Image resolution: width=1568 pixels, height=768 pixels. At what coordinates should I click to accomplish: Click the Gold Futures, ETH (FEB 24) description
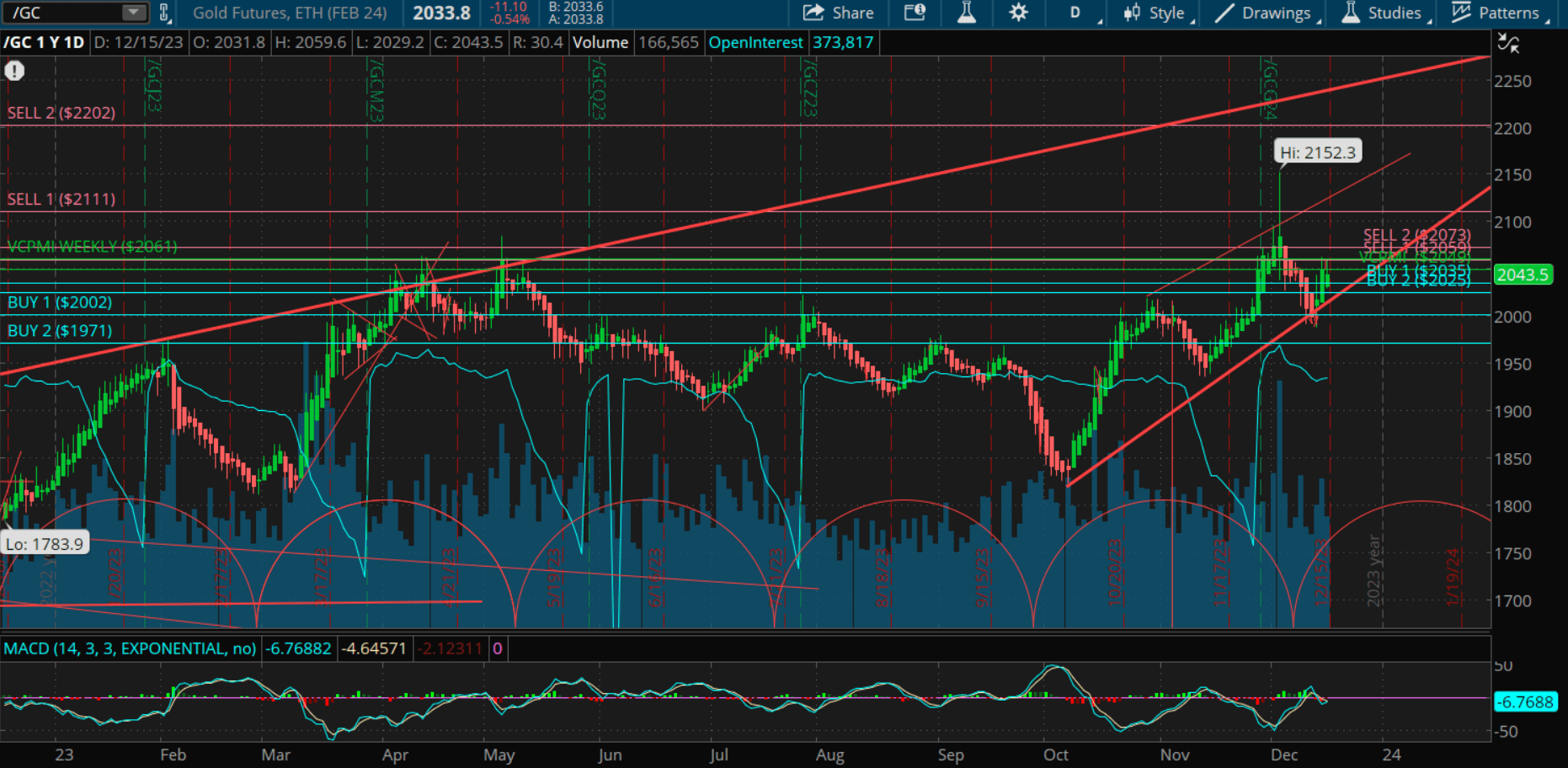pyautogui.click(x=290, y=13)
